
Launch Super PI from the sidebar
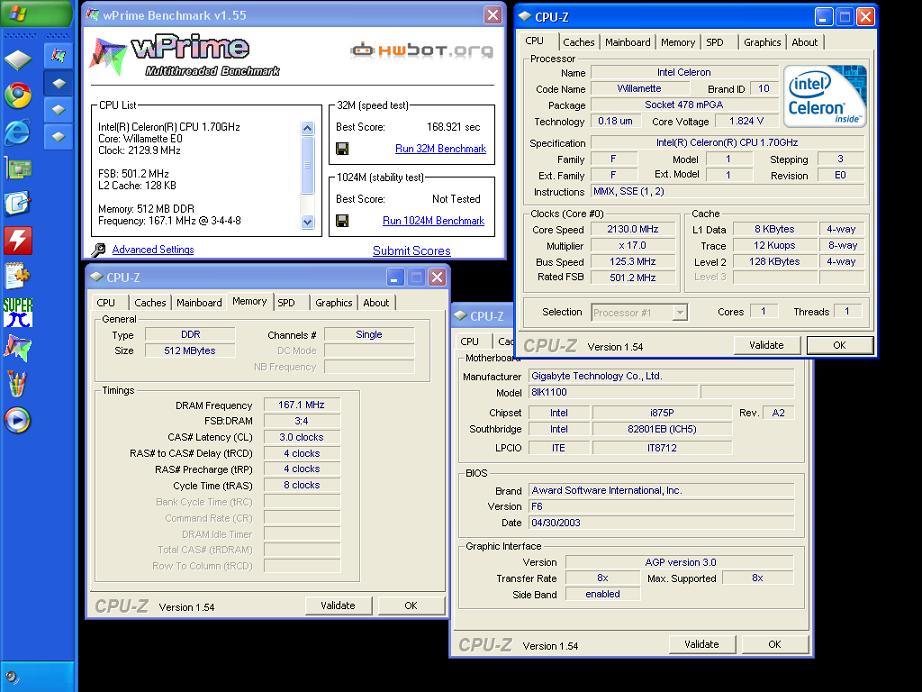[x=18, y=312]
